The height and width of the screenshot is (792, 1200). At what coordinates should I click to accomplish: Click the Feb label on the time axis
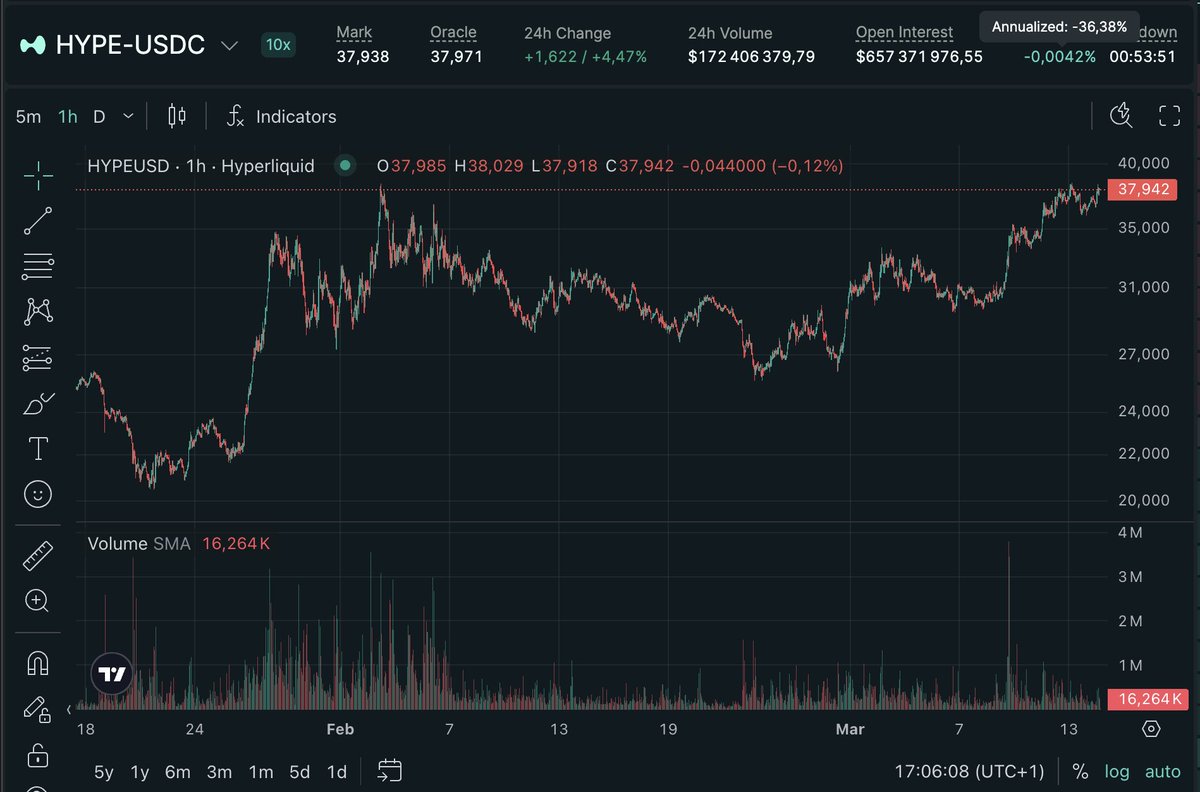340,729
